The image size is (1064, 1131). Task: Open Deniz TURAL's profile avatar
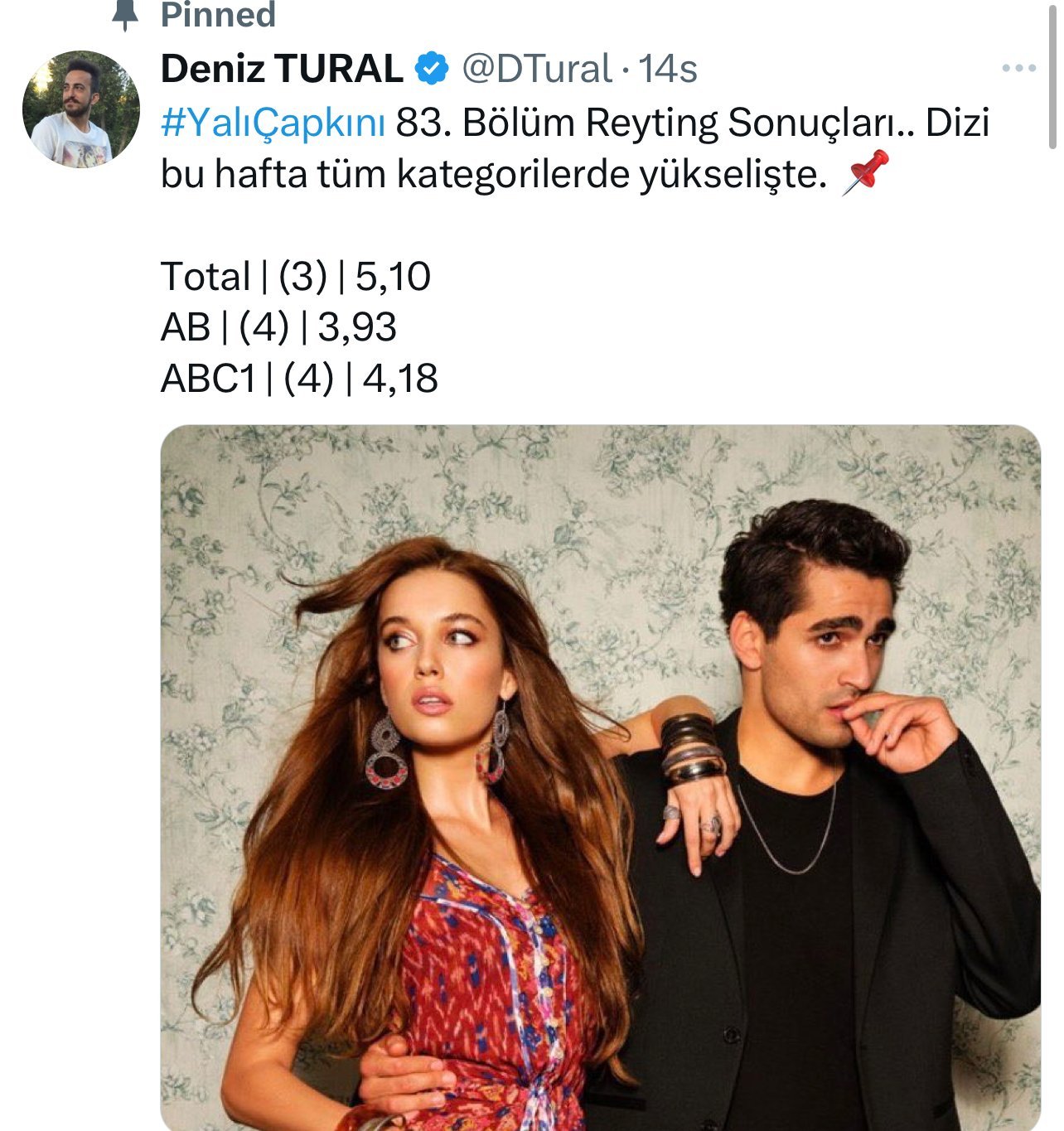pos(80,109)
